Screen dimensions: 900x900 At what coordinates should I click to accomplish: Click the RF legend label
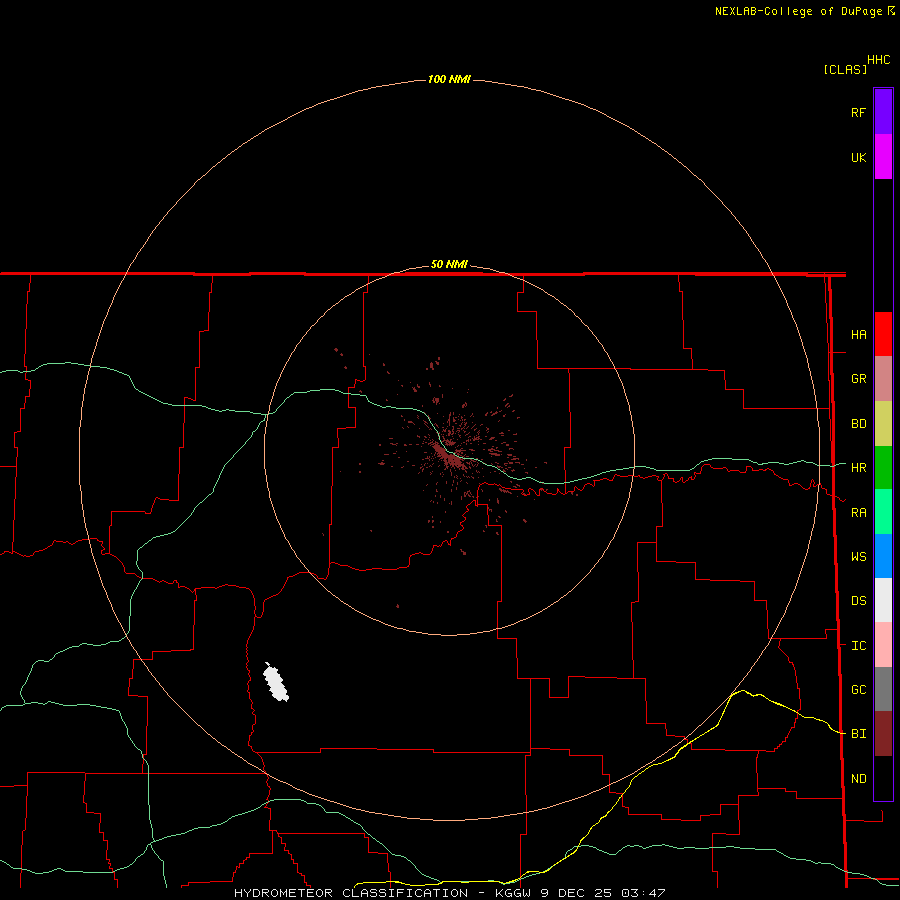[858, 112]
